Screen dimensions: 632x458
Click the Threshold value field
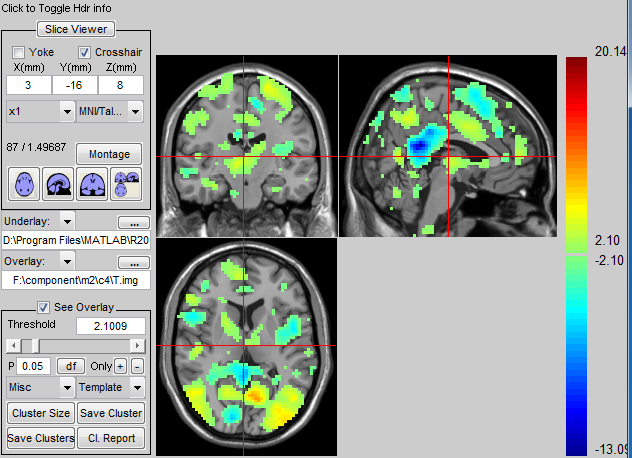pyautogui.click(x=110, y=326)
